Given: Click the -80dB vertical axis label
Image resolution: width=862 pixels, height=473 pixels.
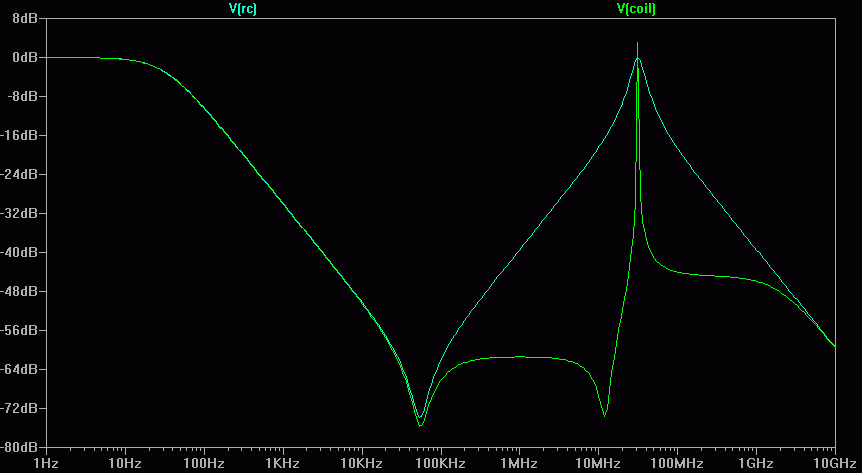Looking at the screenshot, I should tap(19, 447).
